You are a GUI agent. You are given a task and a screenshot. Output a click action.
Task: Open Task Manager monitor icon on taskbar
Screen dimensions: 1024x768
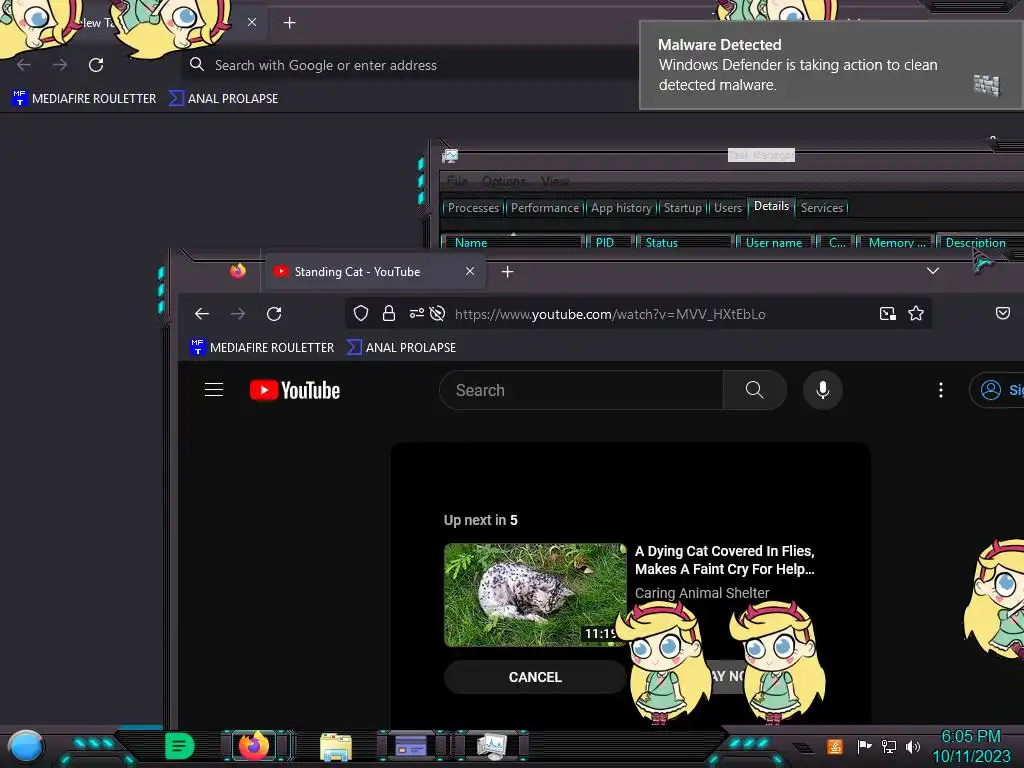pyautogui.click(x=492, y=746)
